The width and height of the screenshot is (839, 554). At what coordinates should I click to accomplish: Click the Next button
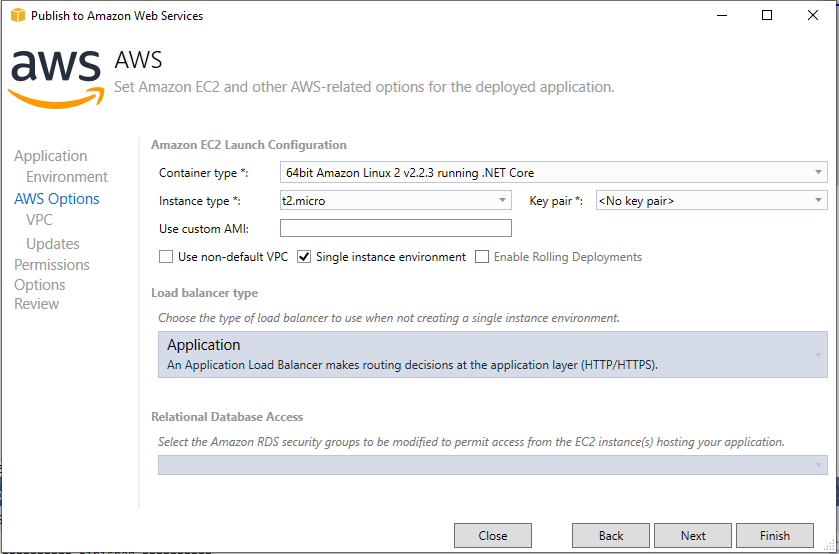(693, 535)
